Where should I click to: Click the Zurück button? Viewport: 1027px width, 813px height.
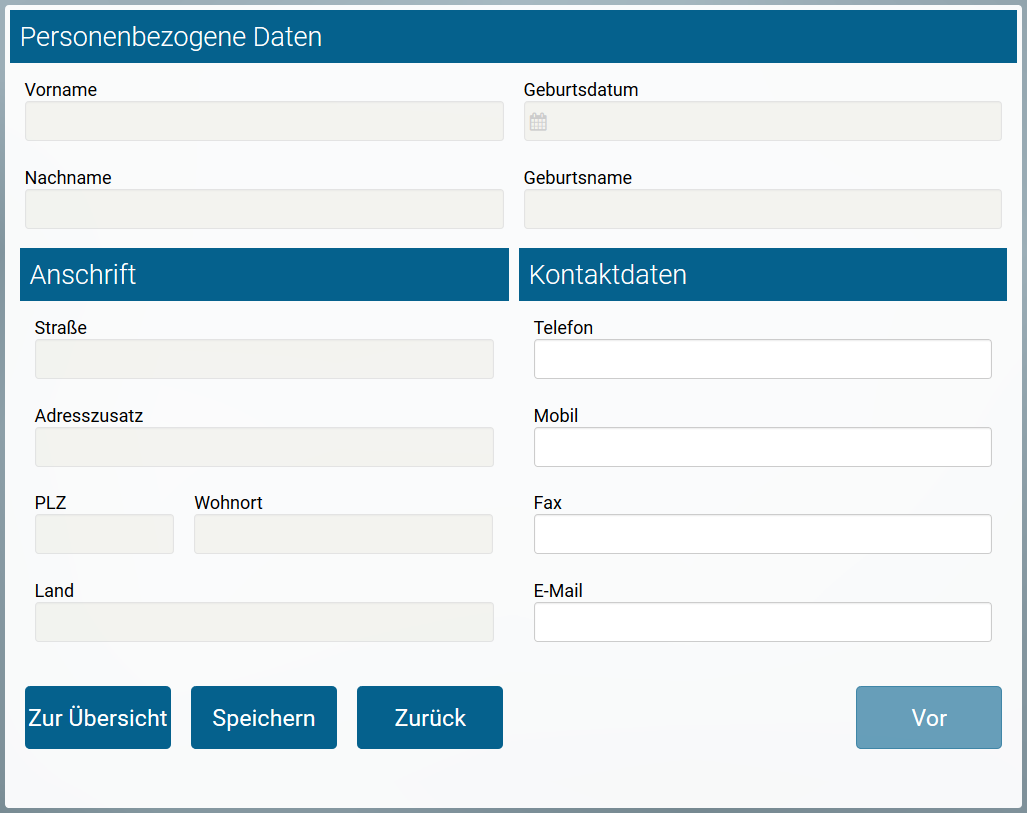[429, 717]
